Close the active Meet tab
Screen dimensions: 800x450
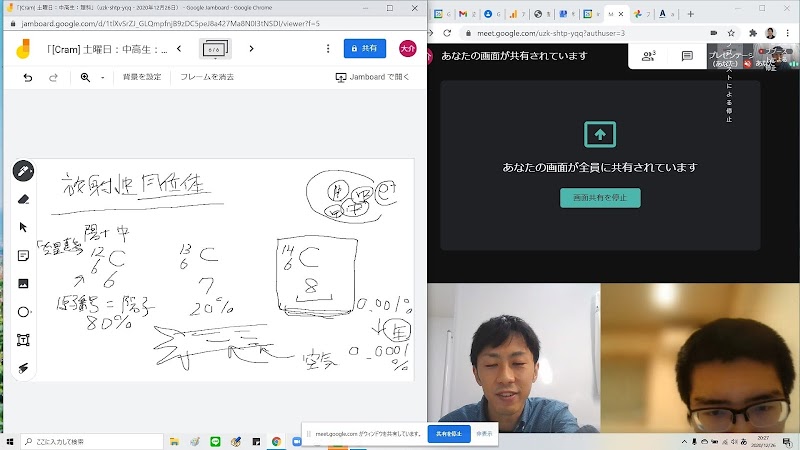tap(621, 14)
